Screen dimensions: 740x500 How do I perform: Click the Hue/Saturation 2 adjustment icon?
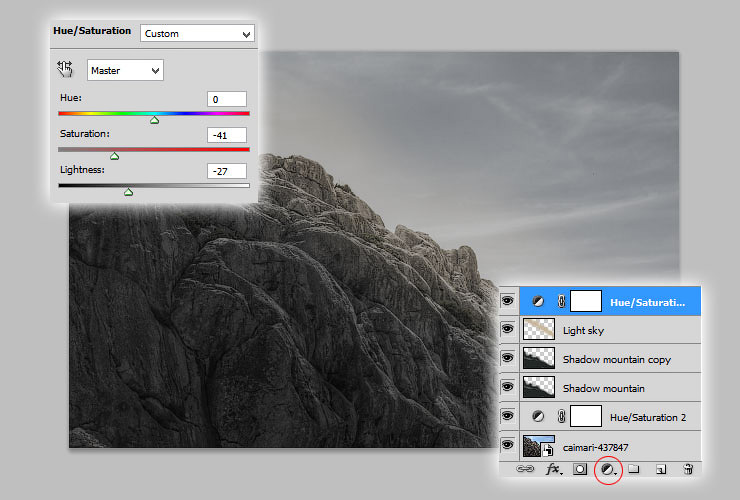538,416
